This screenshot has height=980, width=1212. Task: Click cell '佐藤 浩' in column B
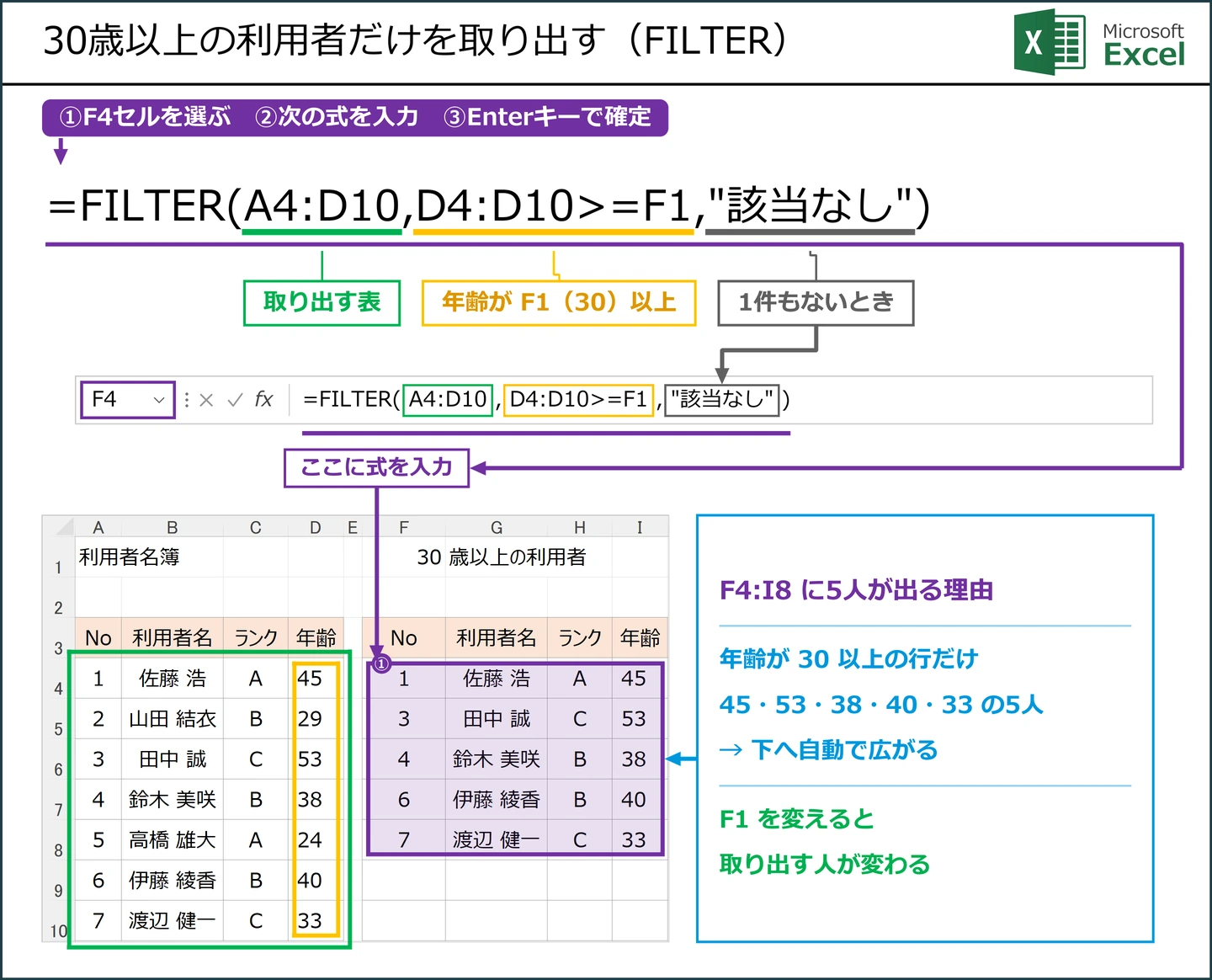click(x=173, y=679)
